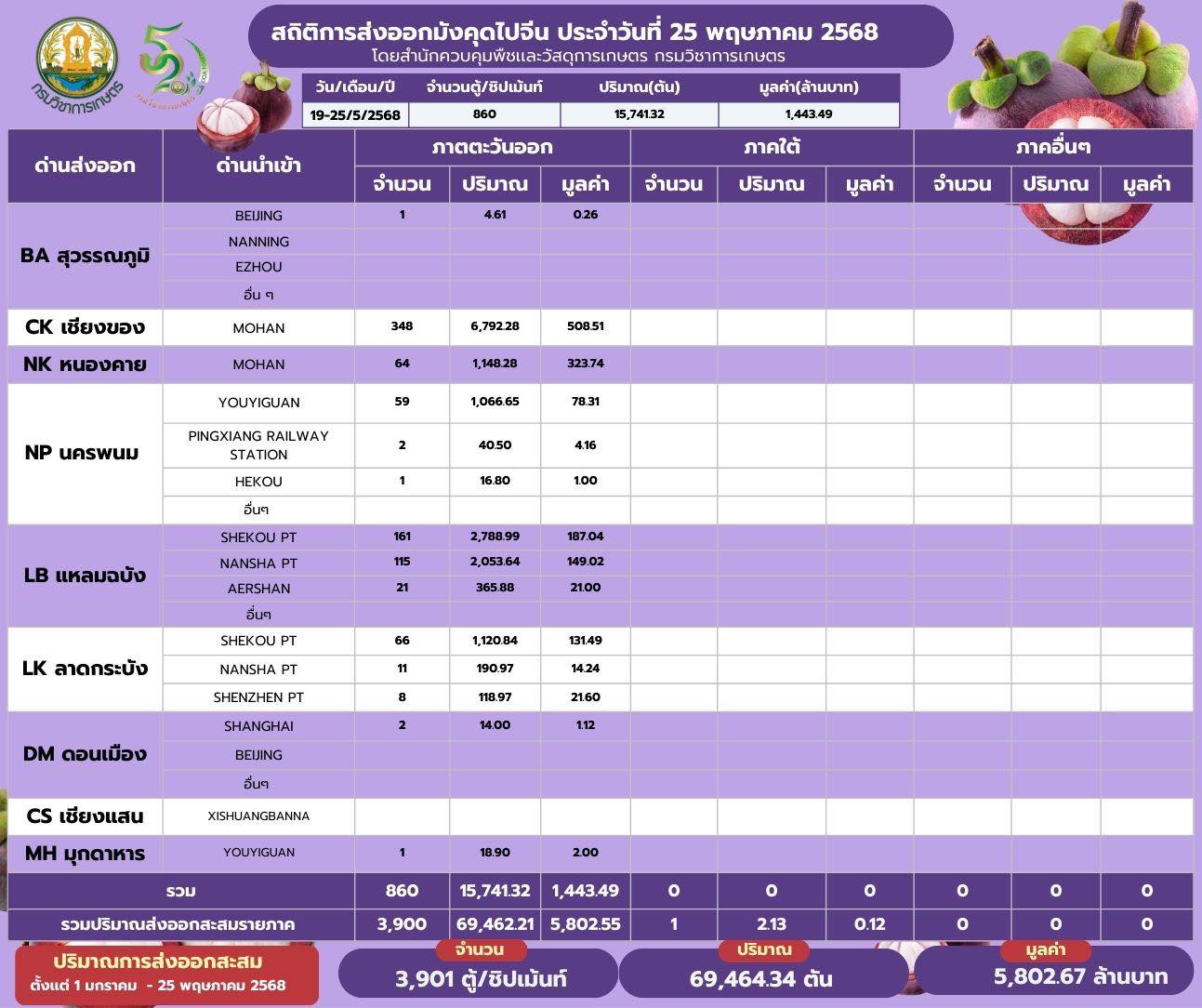
Task: Click the title text dated 25 พฤษภาคม 2568
Action: click(x=575, y=32)
